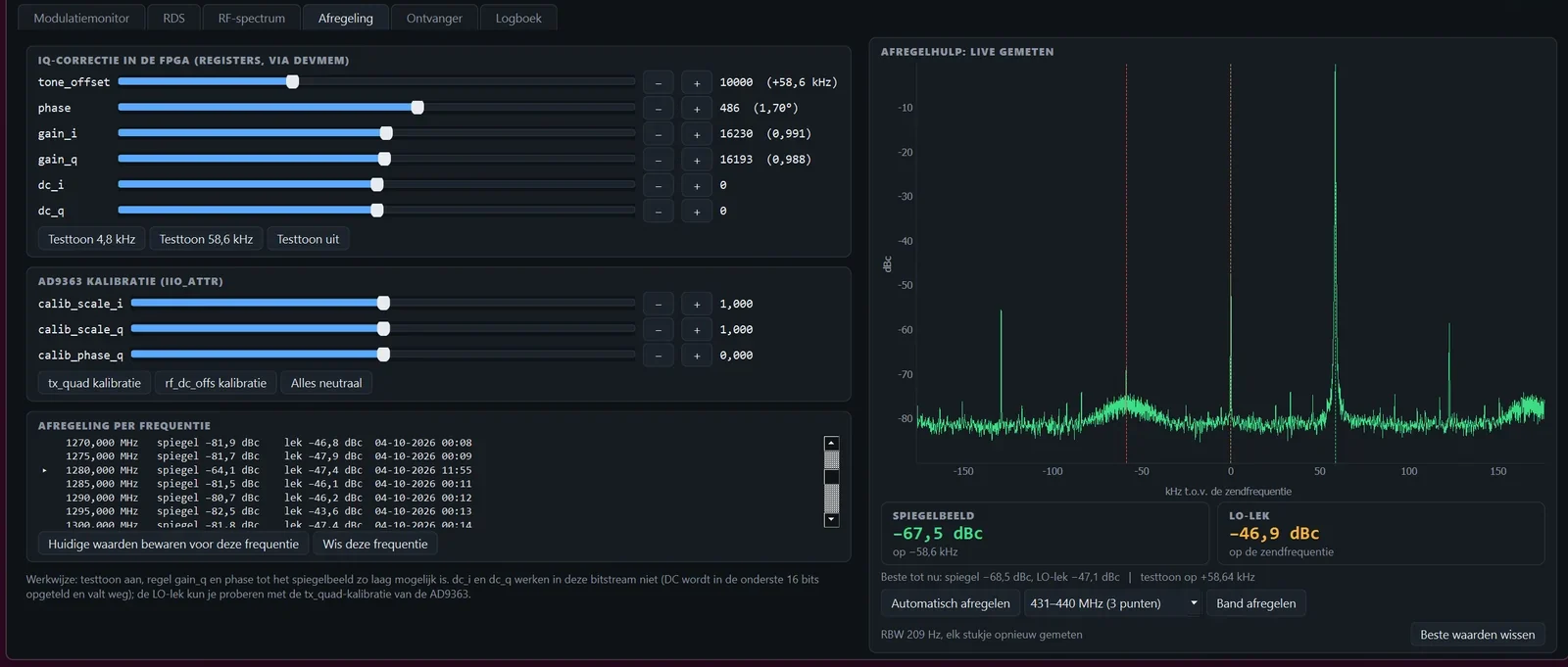Image resolution: width=1568 pixels, height=667 pixels.
Task: Click Wis deze frequentie
Action: [375, 544]
